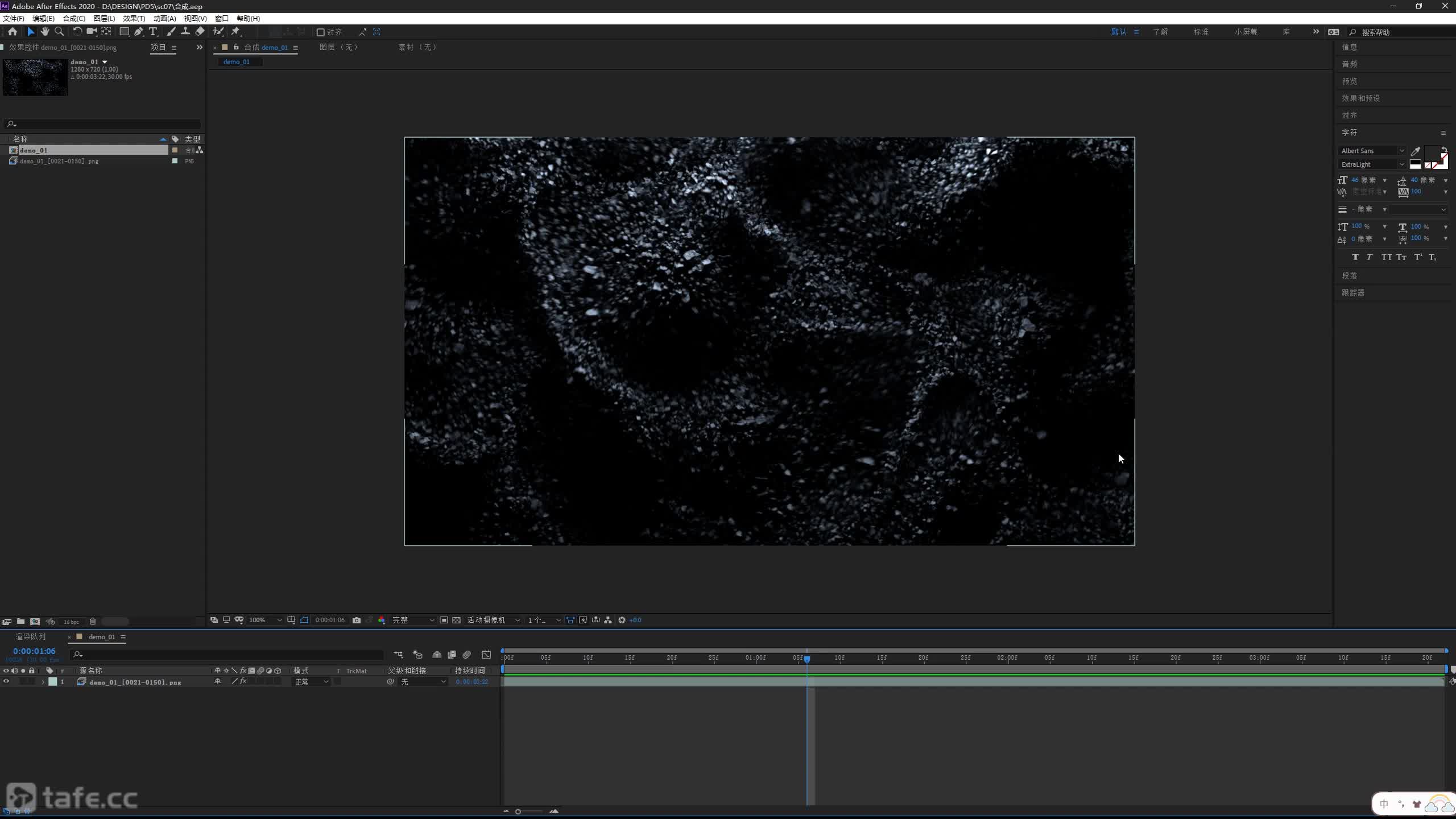Viewport: 1456px width, 819px height.
Task: Toggle hide shy layers switch
Action: tap(437, 655)
